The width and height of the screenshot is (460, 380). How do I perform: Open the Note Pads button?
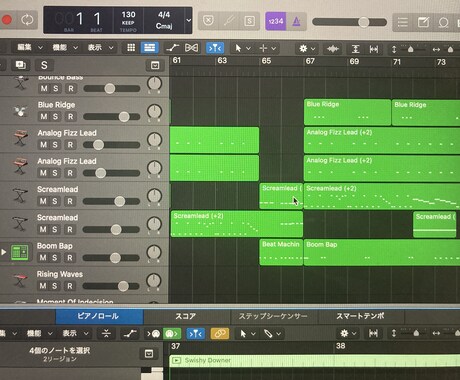tap(423, 22)
